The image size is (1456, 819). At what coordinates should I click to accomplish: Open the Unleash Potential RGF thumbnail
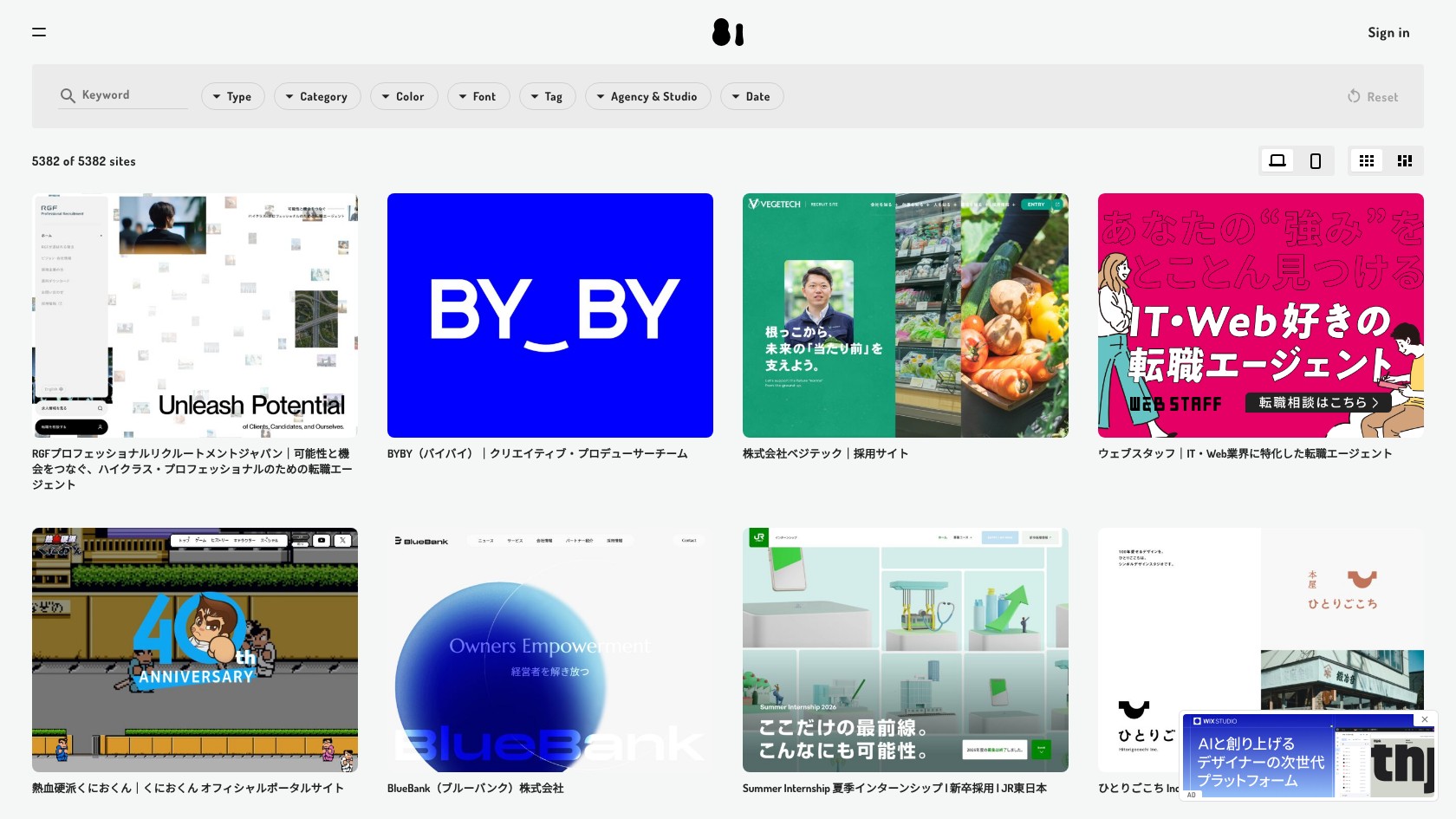click(195, 315)
